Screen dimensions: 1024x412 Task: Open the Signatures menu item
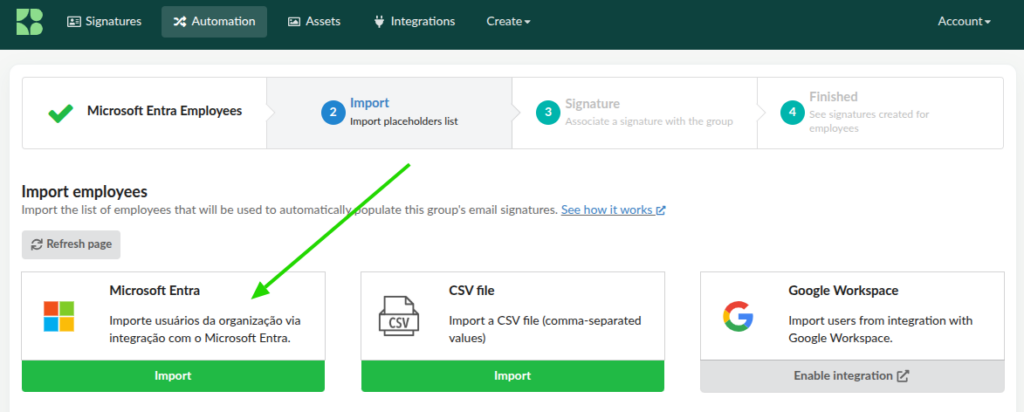pyautogui.click(x=104, y=21)
